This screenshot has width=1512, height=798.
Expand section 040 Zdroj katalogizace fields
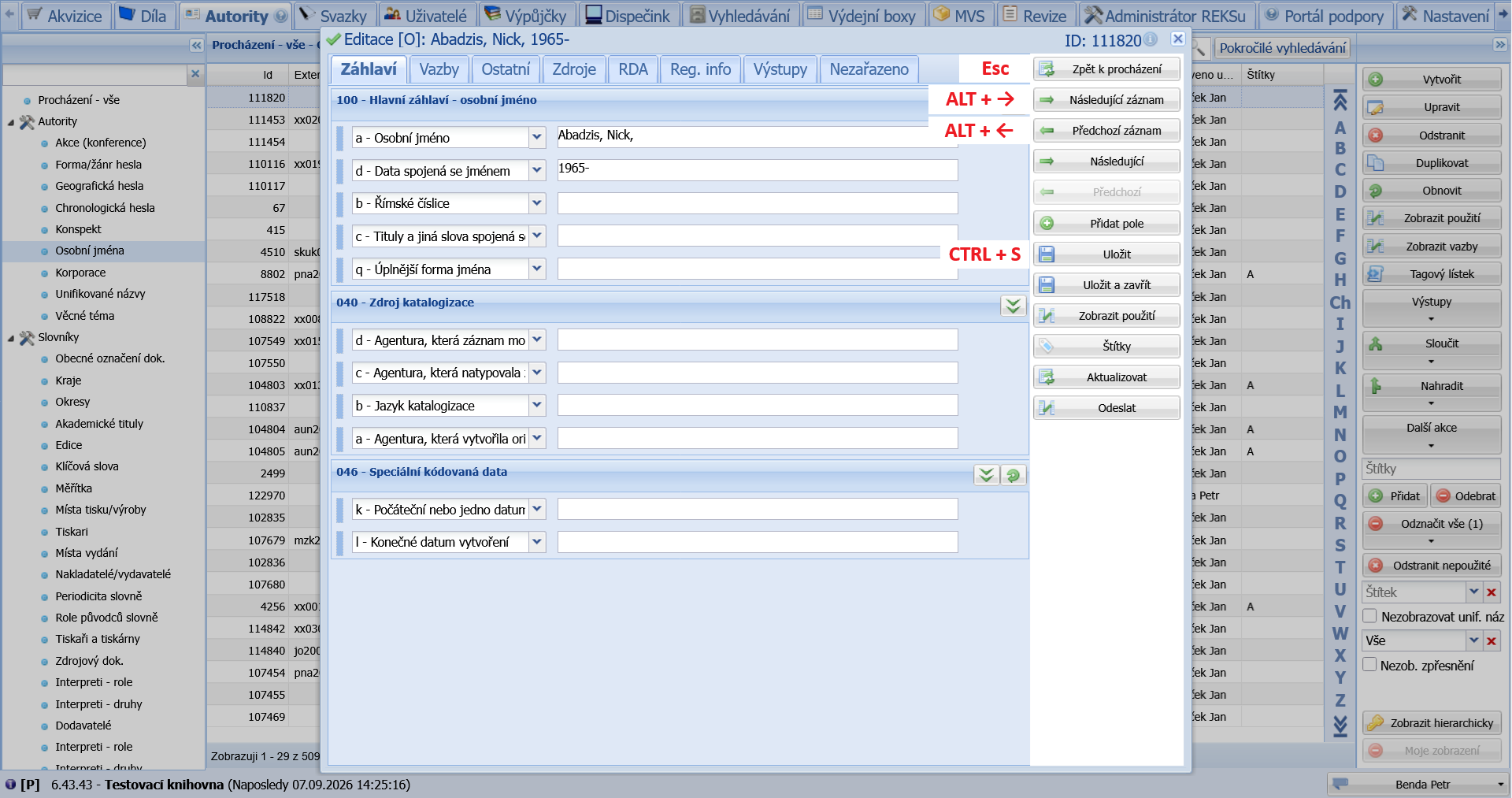[1014, 306]
